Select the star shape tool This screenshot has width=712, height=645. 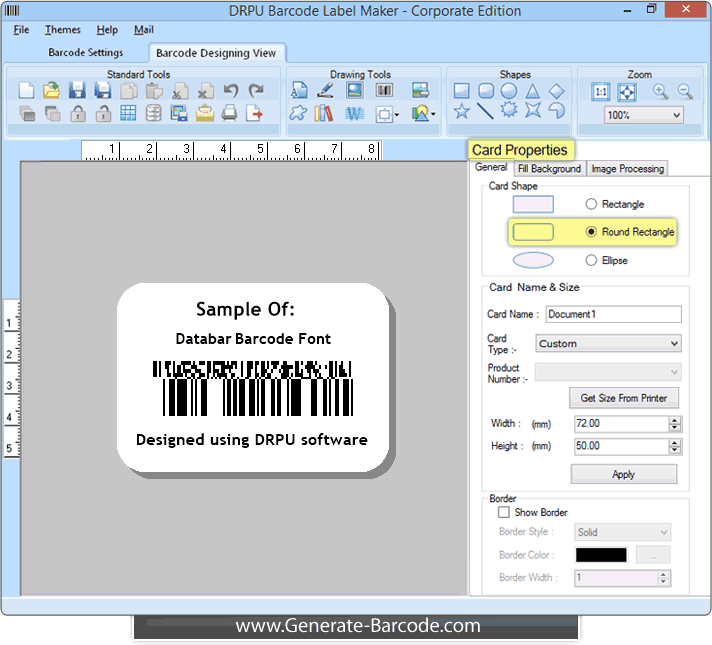point(461,112)
